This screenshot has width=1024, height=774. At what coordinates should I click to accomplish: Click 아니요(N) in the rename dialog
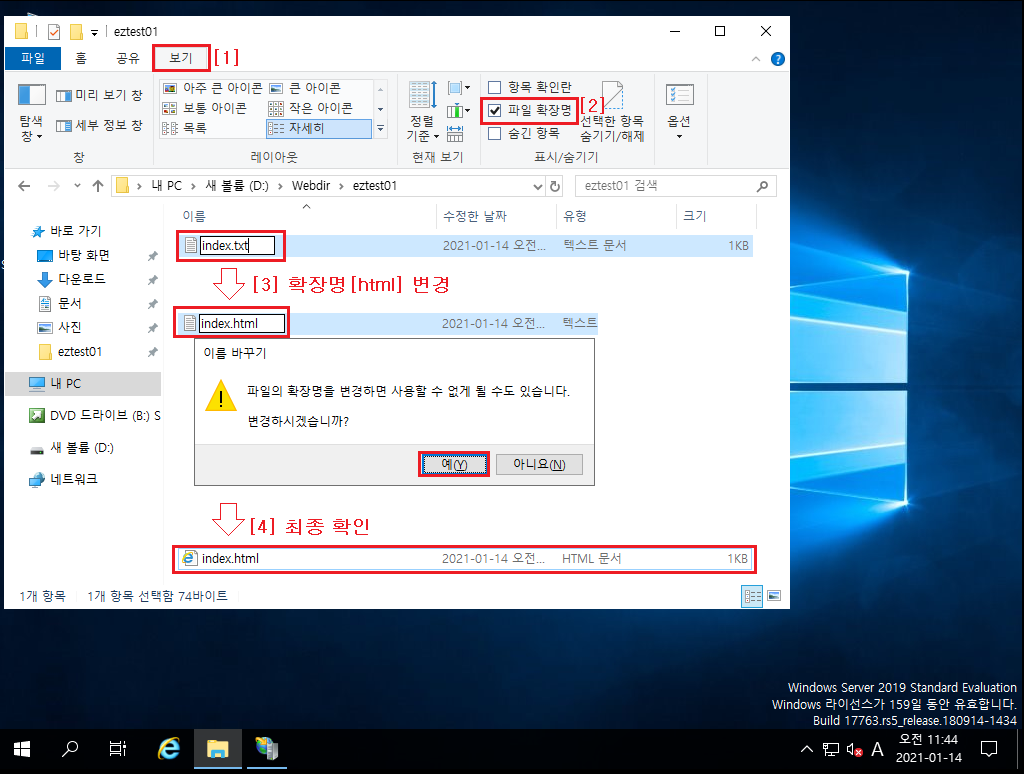click(x=539, y=464)
